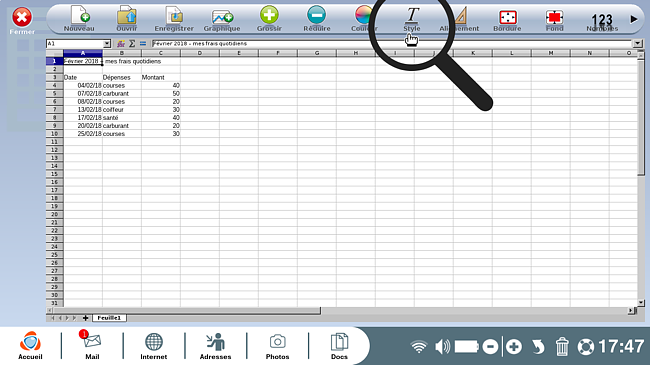Screen dimensions: 650x365
Task: Add a new sheet with plus button
Action: pos(85,318)
